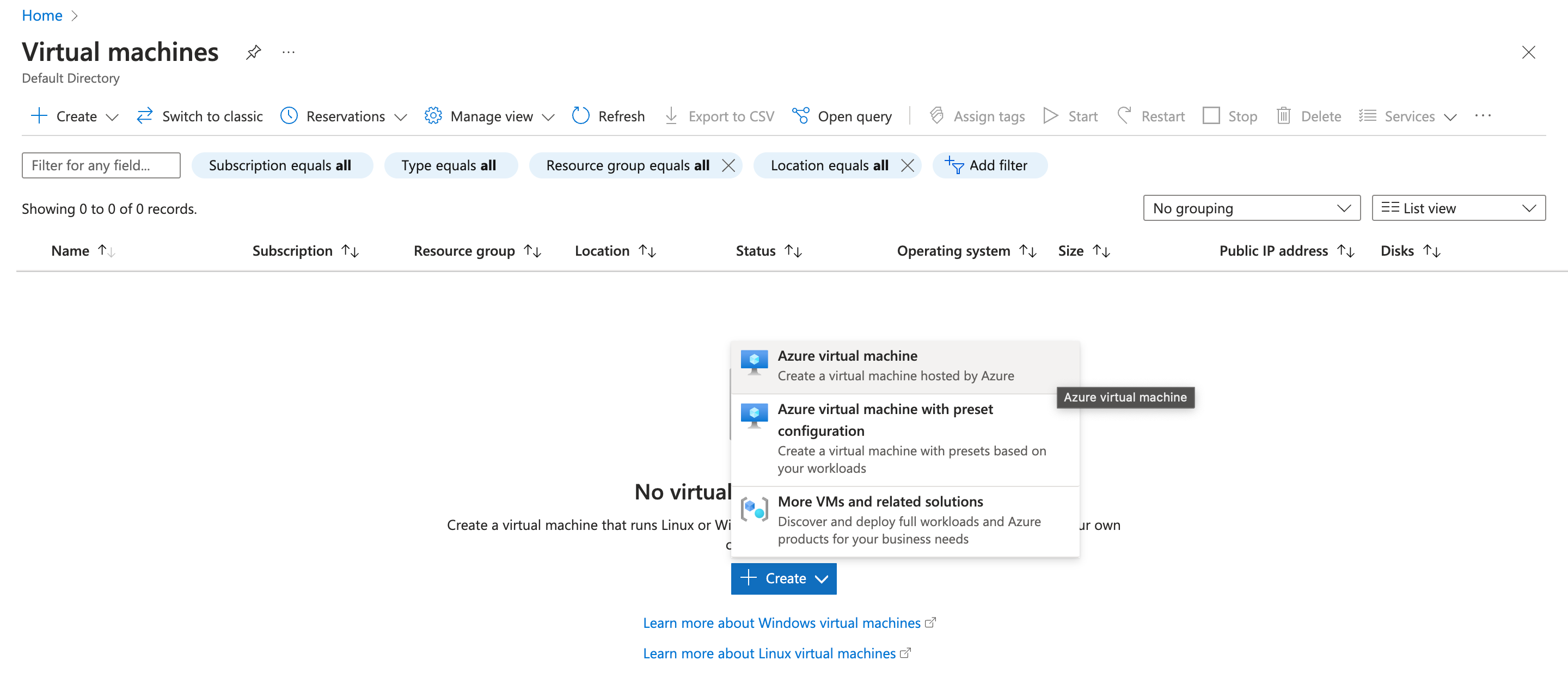This screenshot has width=1568, height=679.
Task: Toggle sort order on the Name column
Action: coord(107,250)
